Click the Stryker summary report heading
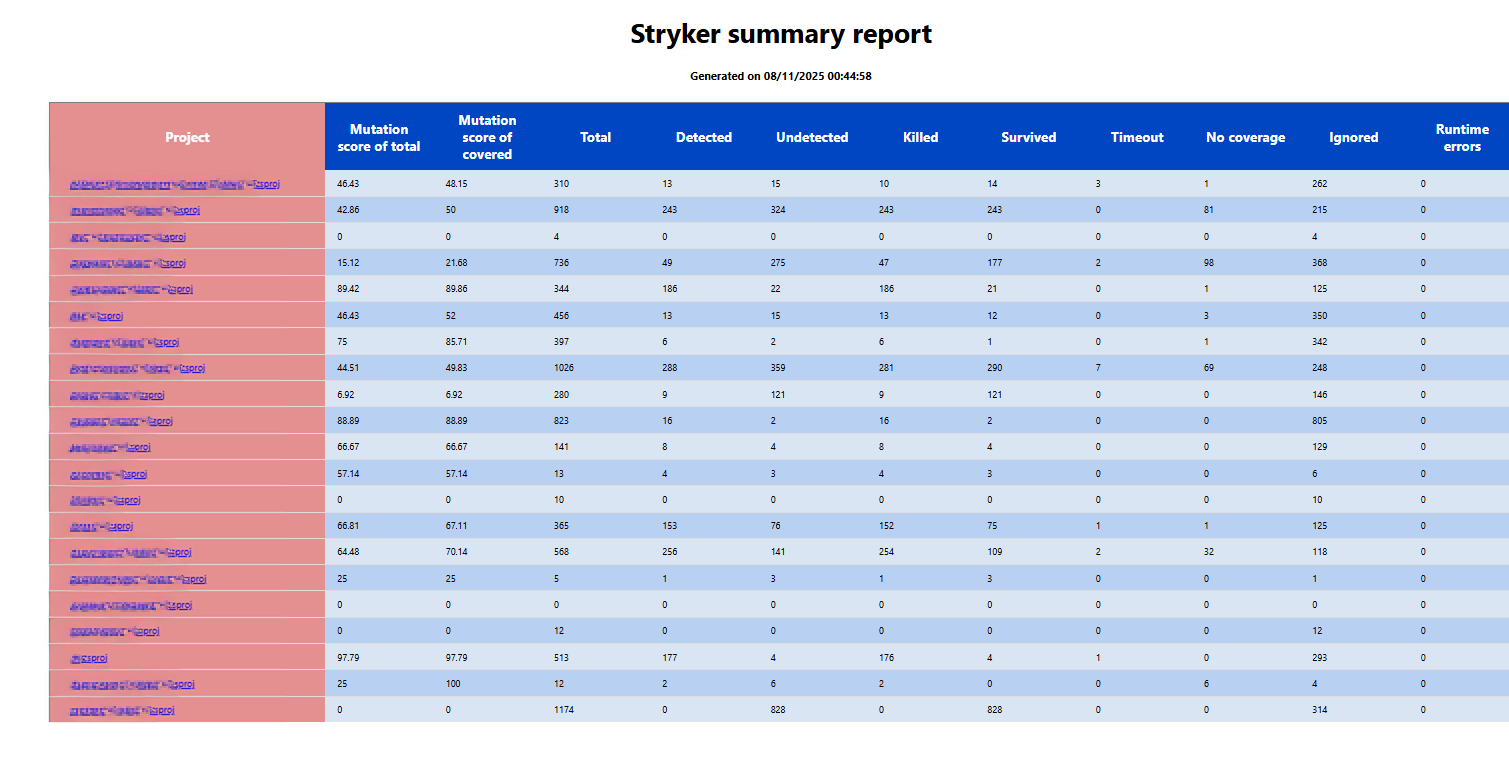The width and height of the screenshot is (1509, 768). coord(780,34)
